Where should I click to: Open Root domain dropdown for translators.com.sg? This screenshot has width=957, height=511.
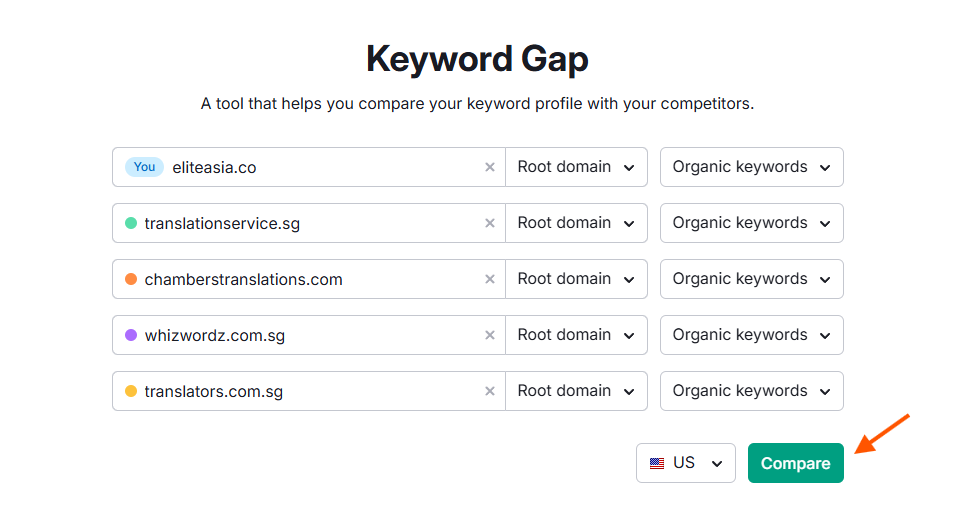576,391
